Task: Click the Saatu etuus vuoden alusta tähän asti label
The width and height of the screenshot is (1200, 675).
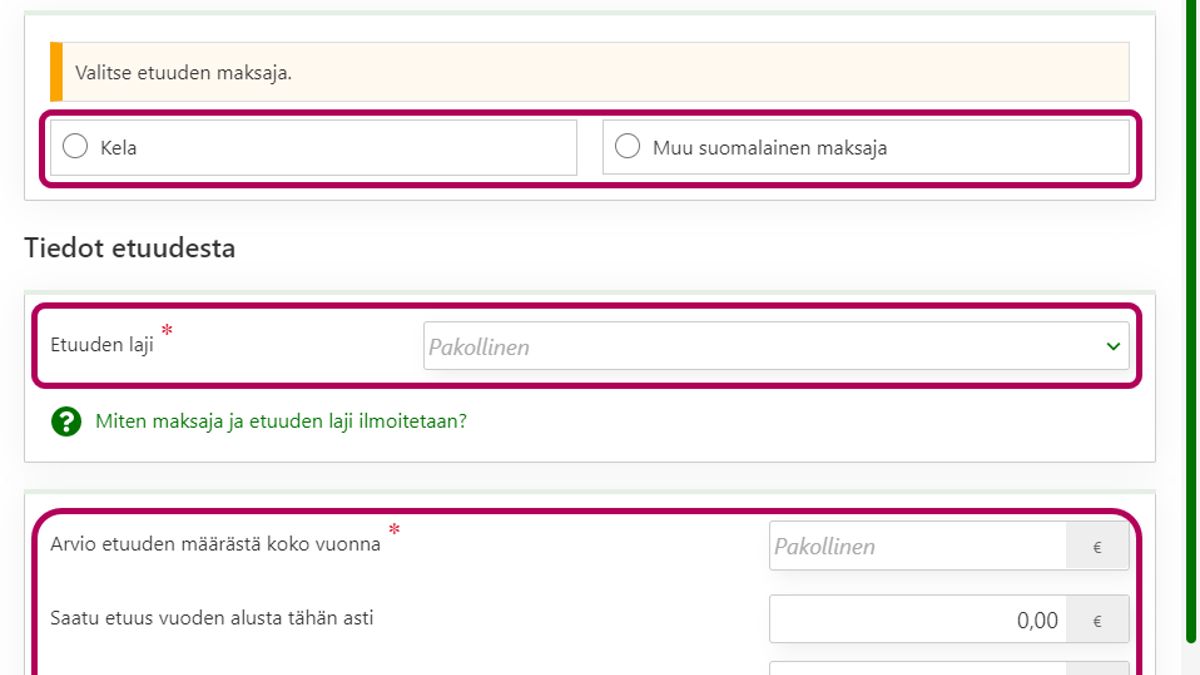Action: pyautogui.click(x=211, y=618)
